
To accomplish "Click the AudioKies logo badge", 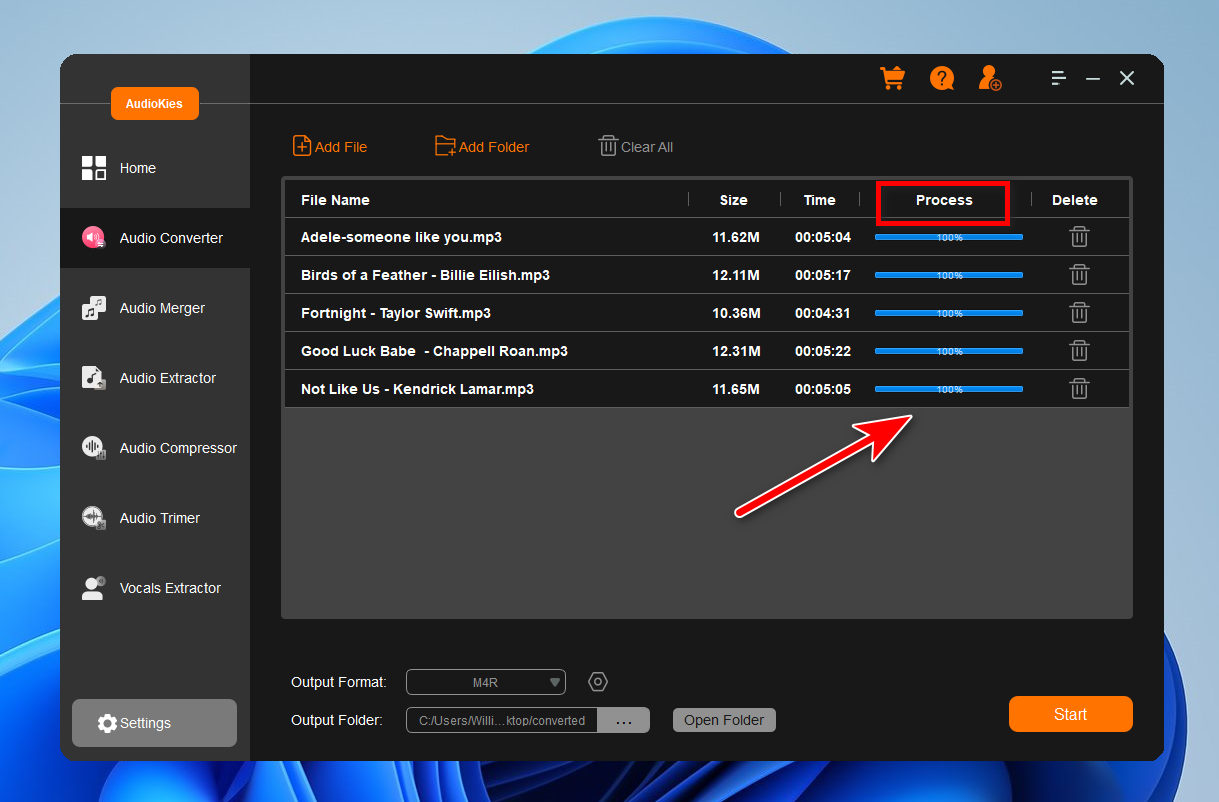I will click(154, 103).
